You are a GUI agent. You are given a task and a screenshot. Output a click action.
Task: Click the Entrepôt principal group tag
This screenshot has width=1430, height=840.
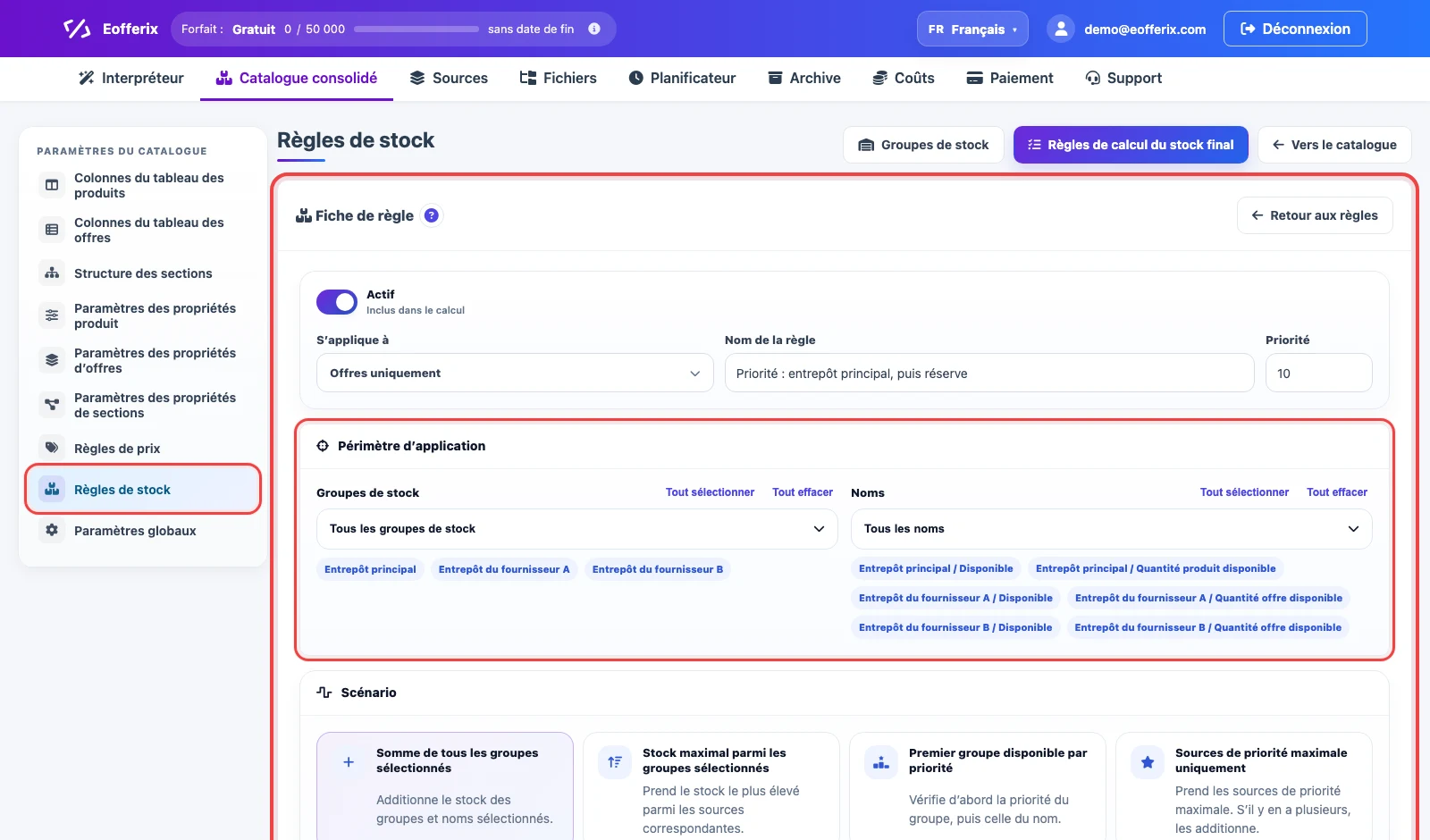tap(370, 569)
